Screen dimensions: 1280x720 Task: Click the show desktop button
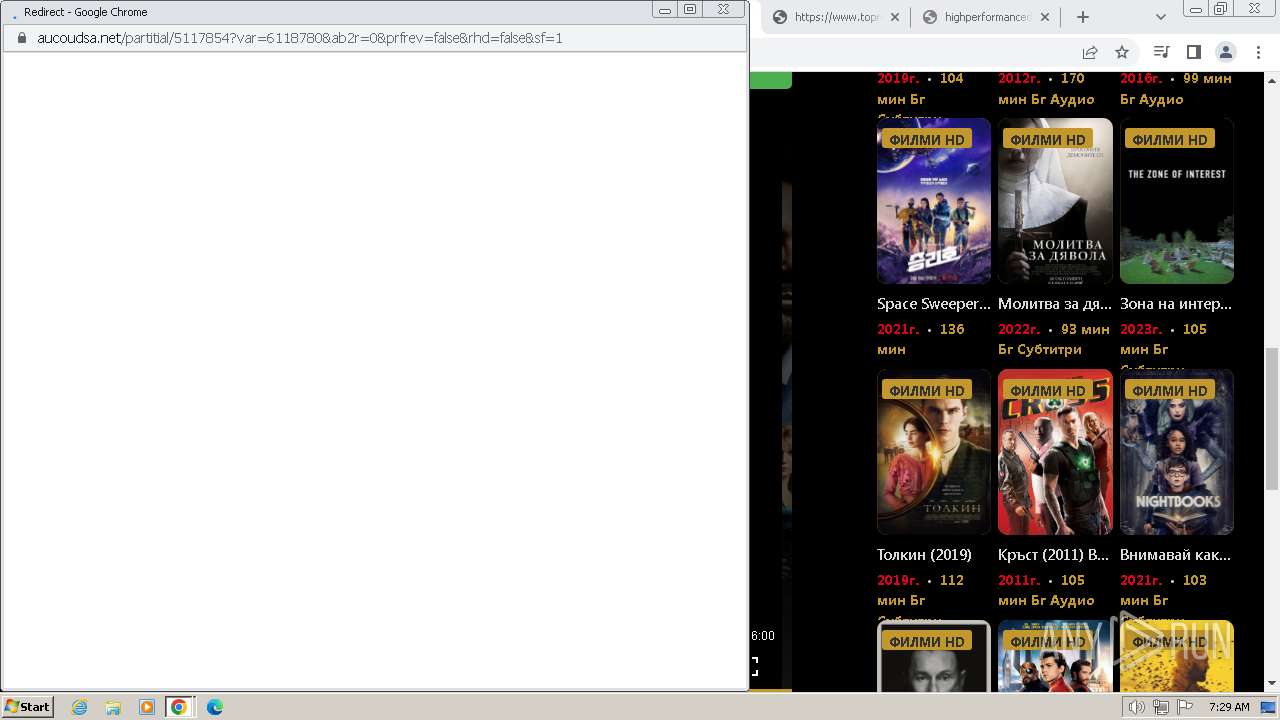tap(1269, 707)
